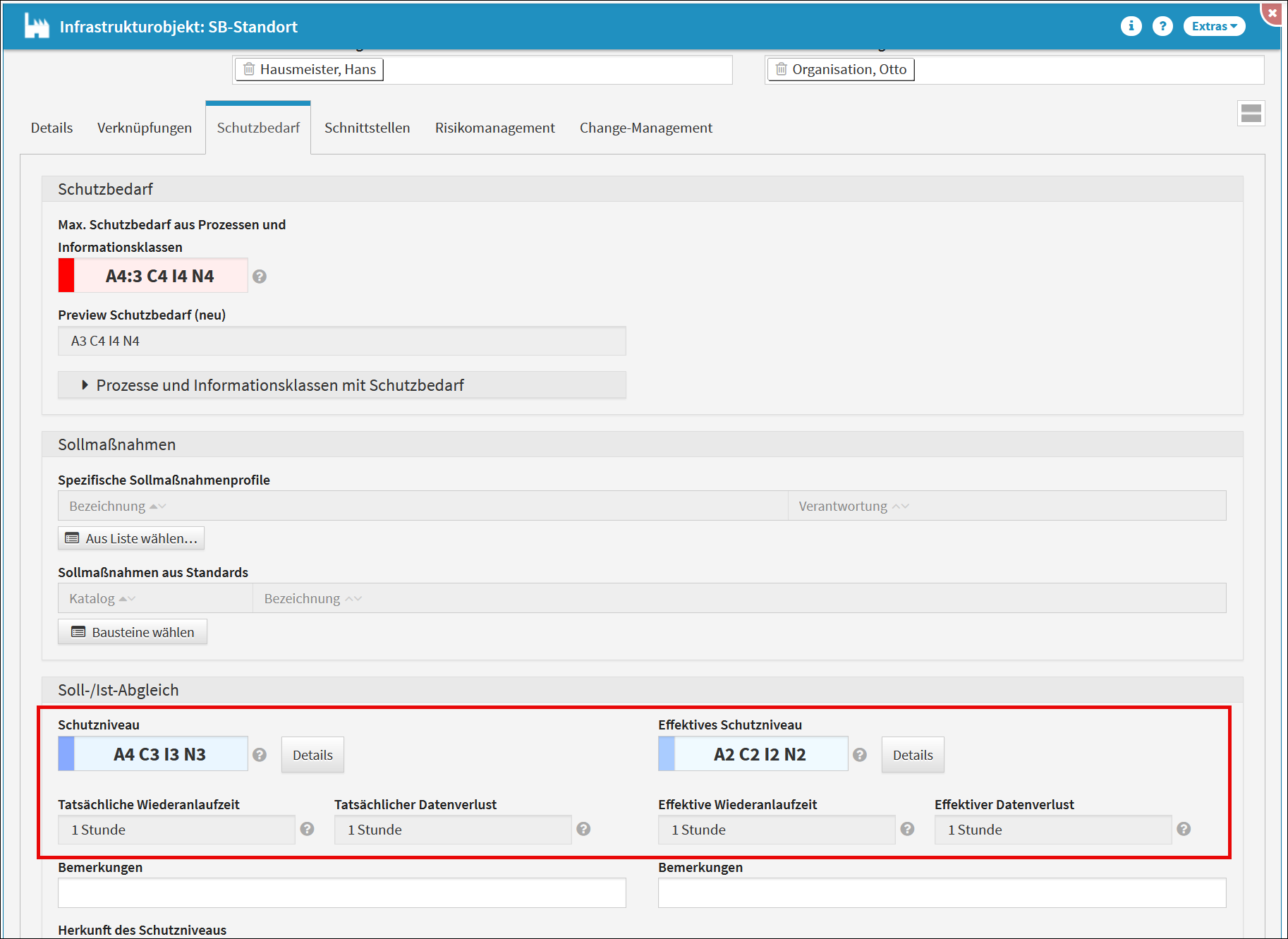Remove Organisation, Otto via trash icon

781,69
